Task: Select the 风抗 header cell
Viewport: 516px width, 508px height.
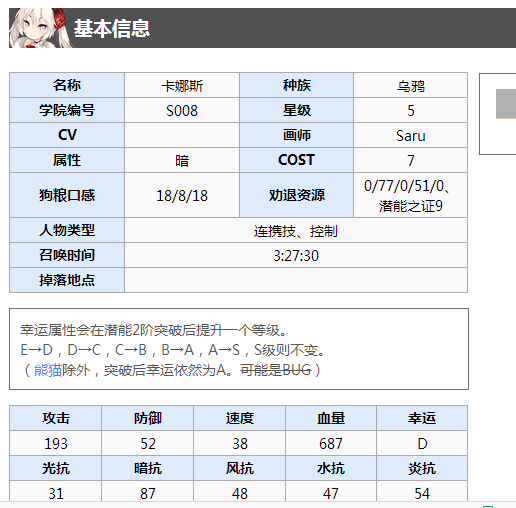Action: (x=240, y=468)
